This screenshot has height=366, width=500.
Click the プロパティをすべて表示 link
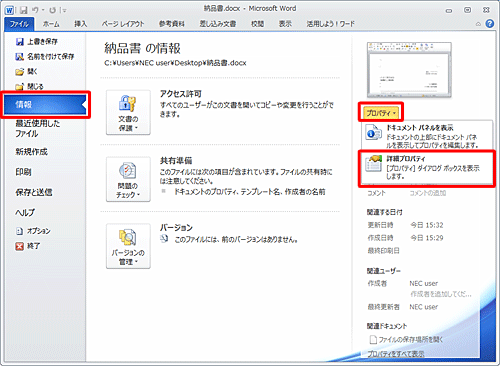coord(396,354)
